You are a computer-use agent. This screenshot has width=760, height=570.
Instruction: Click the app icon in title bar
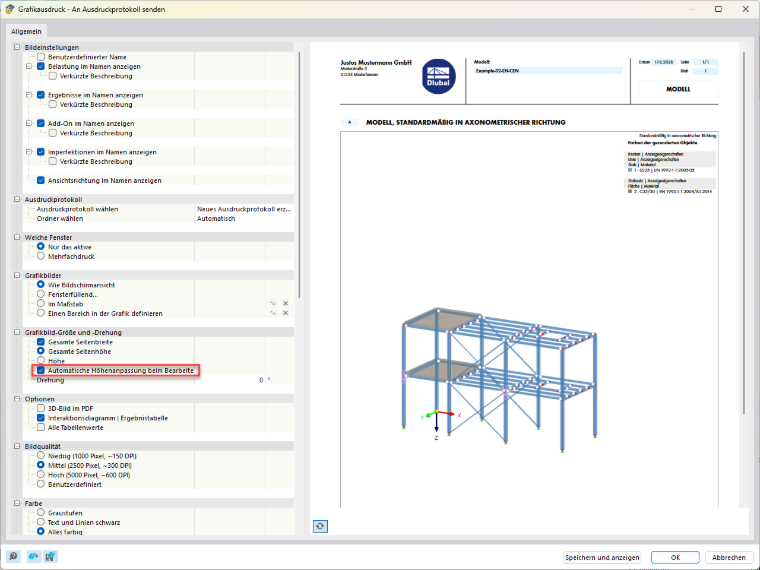(9, 9)
